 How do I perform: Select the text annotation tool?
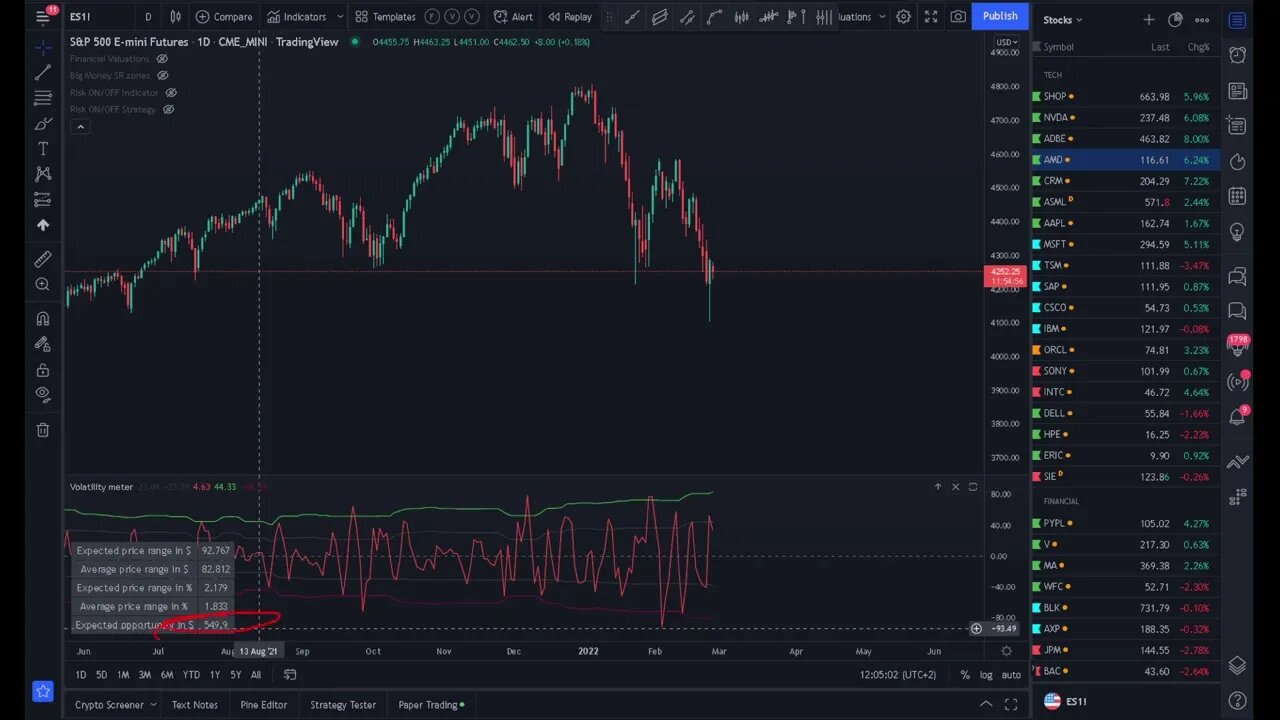point(42,149)
